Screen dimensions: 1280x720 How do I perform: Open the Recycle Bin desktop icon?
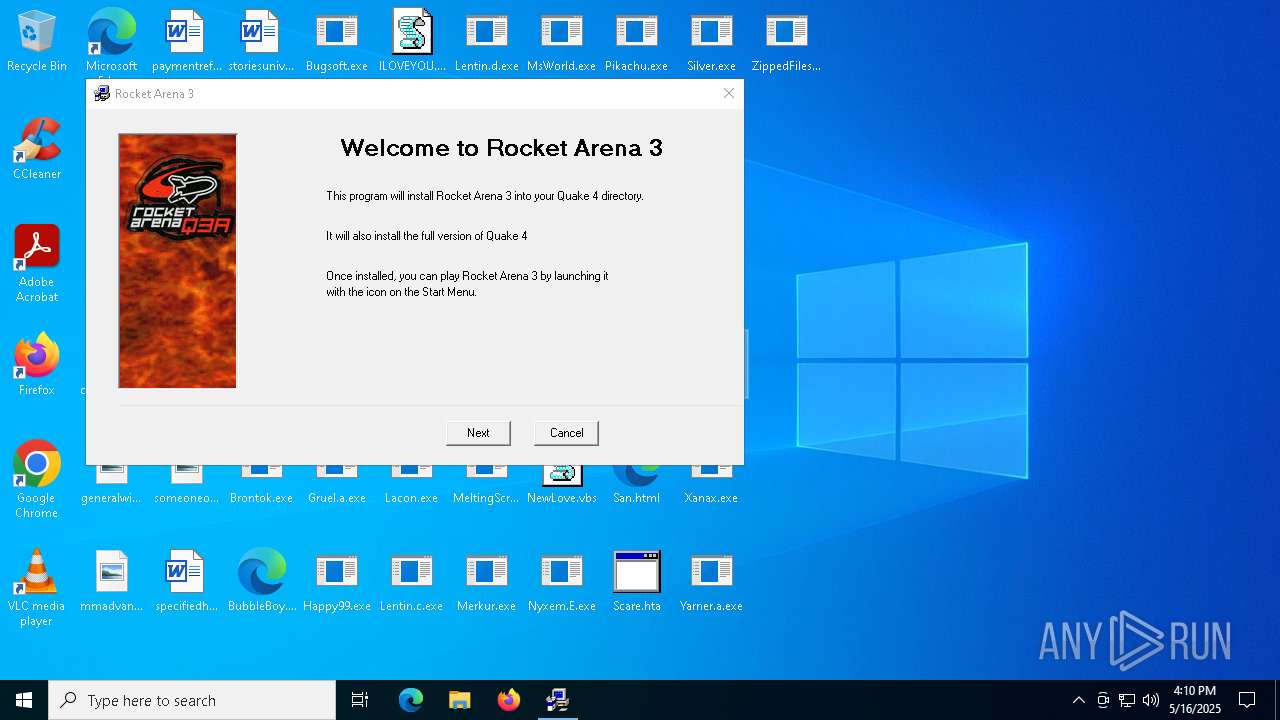click(37, 42)
